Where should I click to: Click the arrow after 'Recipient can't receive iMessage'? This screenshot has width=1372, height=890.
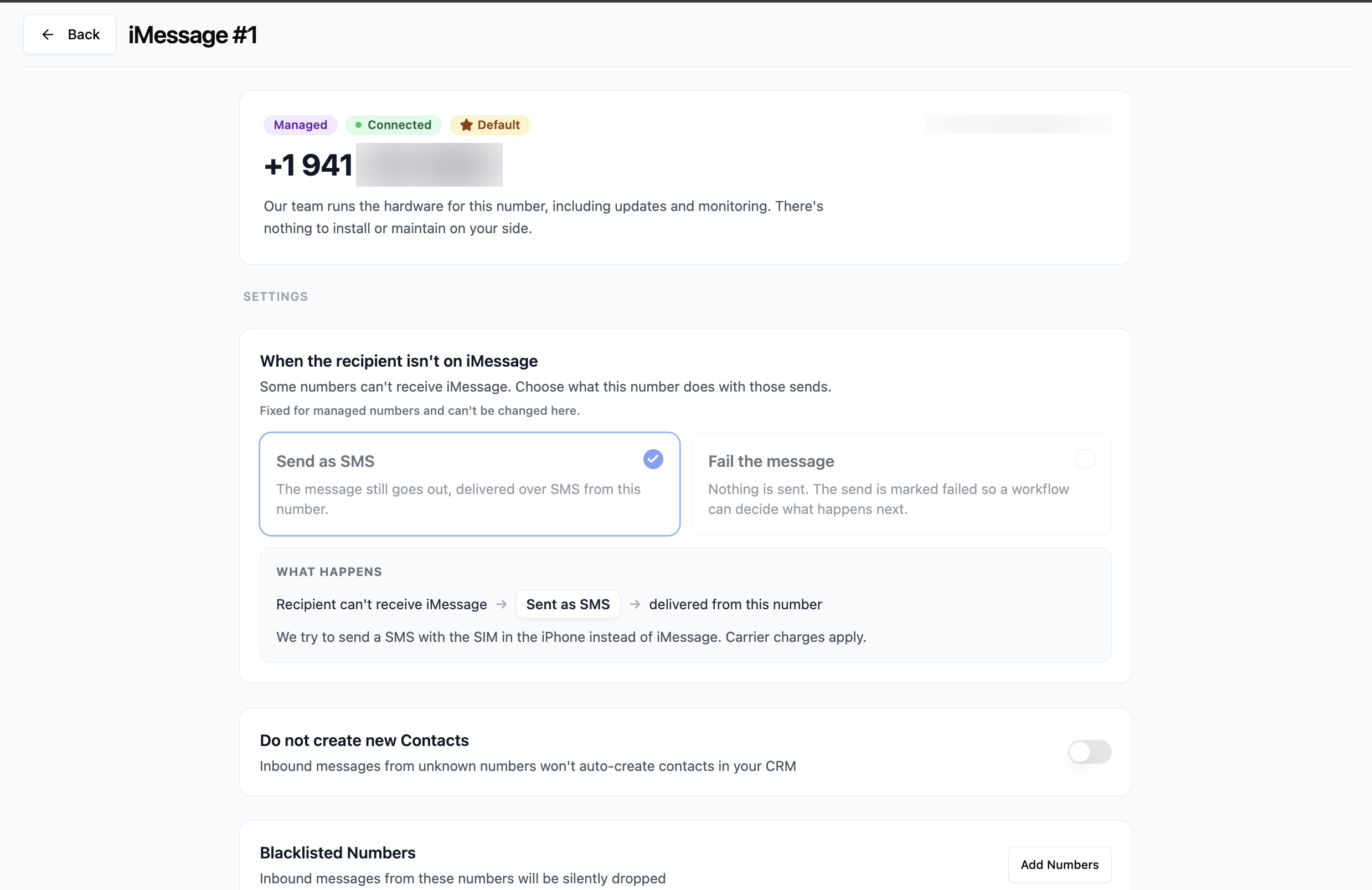click(x=502, y=604)
